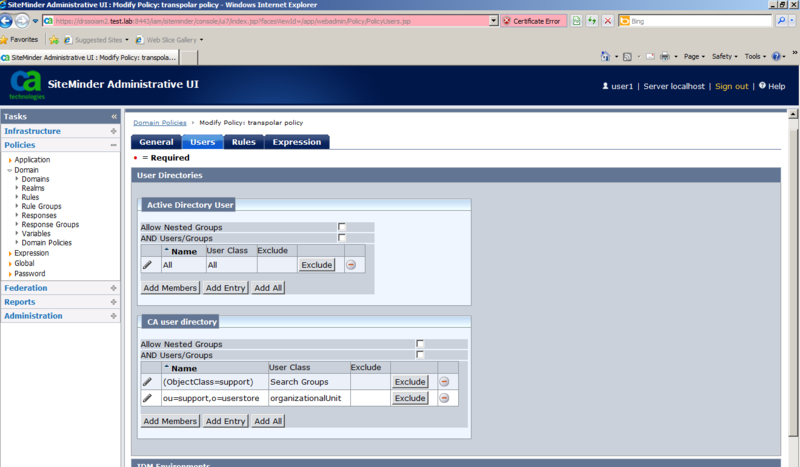Click Domain Policies breadcrumb link

(x=160, y=122)
